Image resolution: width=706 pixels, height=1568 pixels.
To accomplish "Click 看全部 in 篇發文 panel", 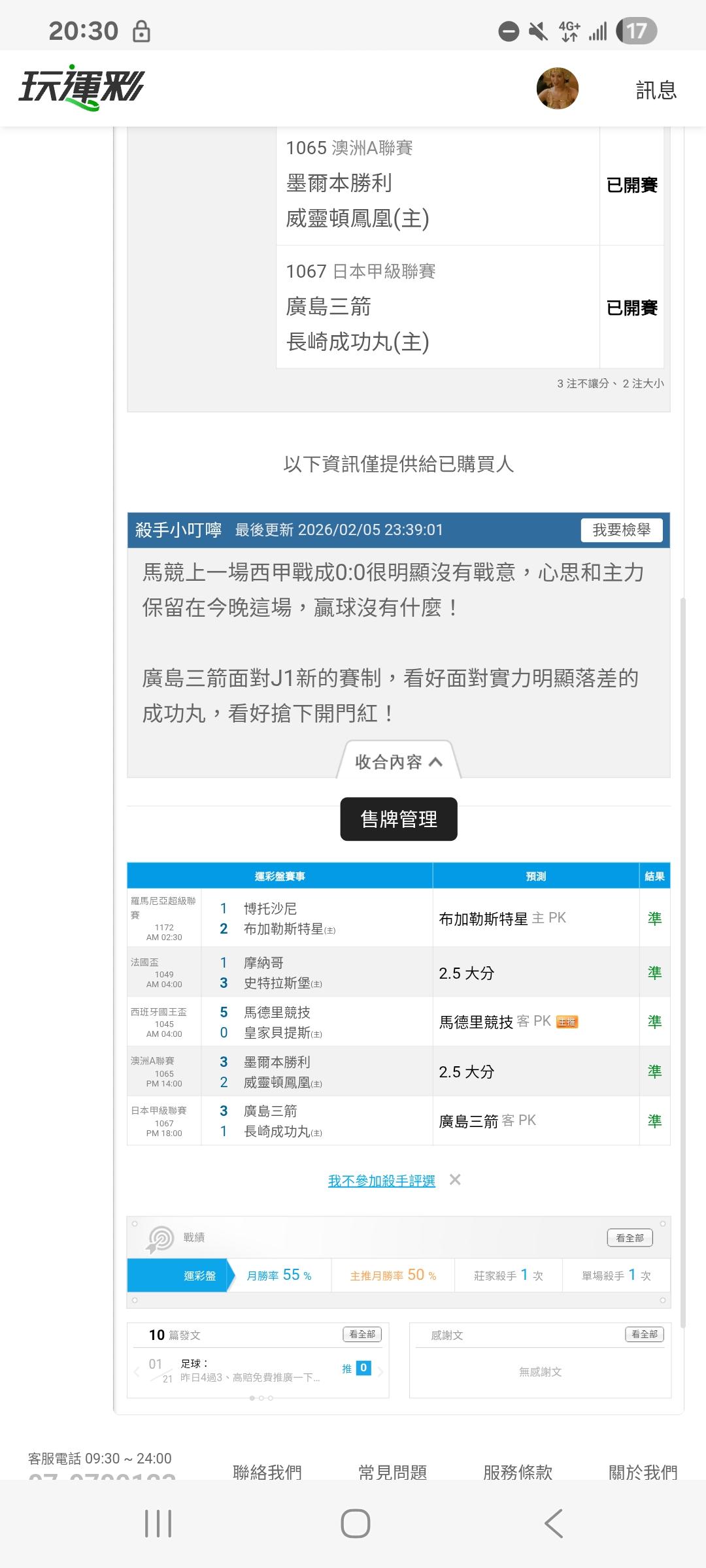I will click(x=362, y=1334).
